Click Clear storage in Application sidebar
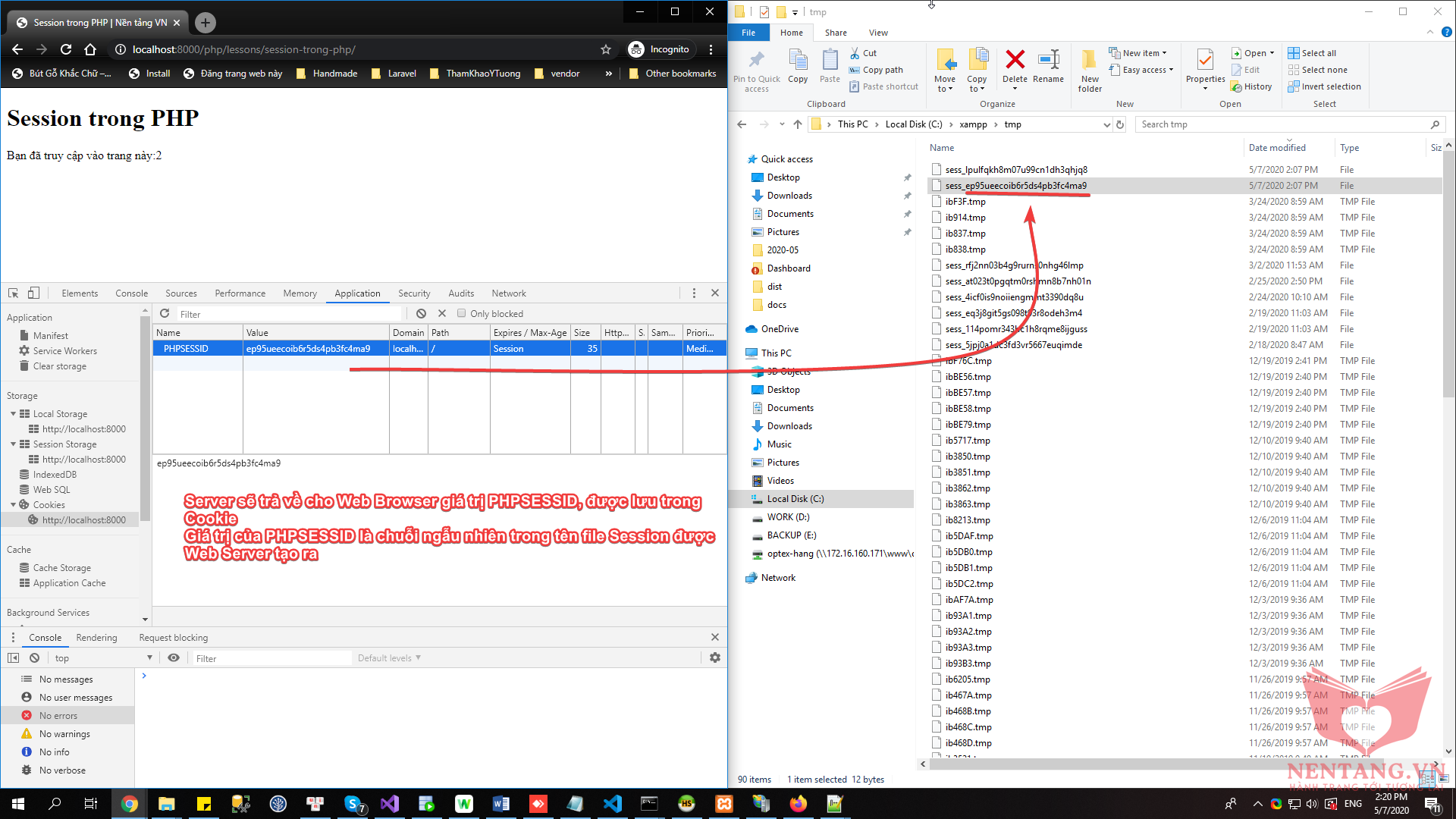The image size is (1456, 819). tap(59, 366)
